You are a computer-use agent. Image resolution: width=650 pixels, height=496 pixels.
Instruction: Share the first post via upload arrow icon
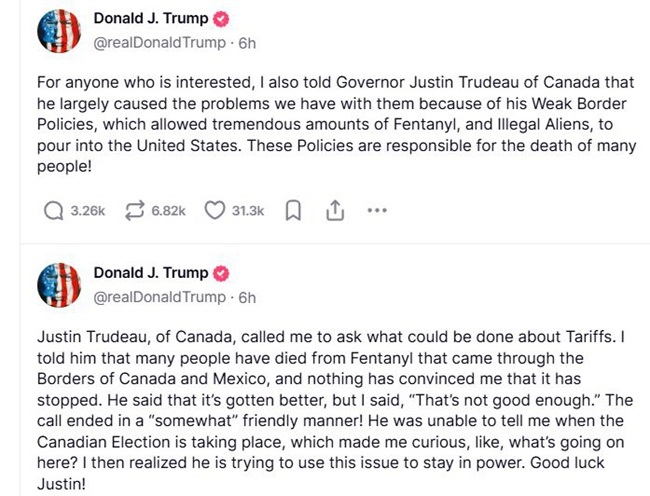click(335, 211)
